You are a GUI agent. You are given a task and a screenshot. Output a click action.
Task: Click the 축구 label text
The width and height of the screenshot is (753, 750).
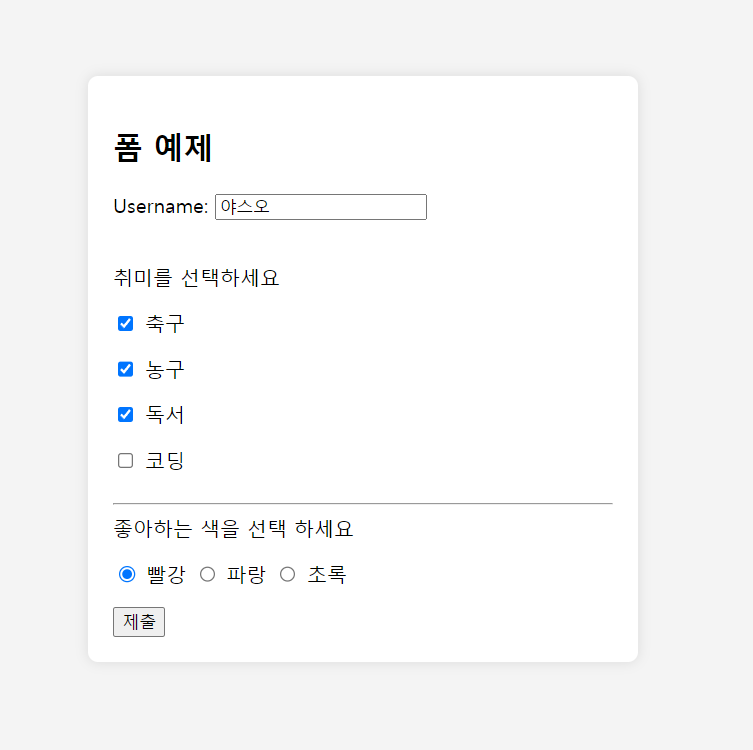tap(165, 324)
